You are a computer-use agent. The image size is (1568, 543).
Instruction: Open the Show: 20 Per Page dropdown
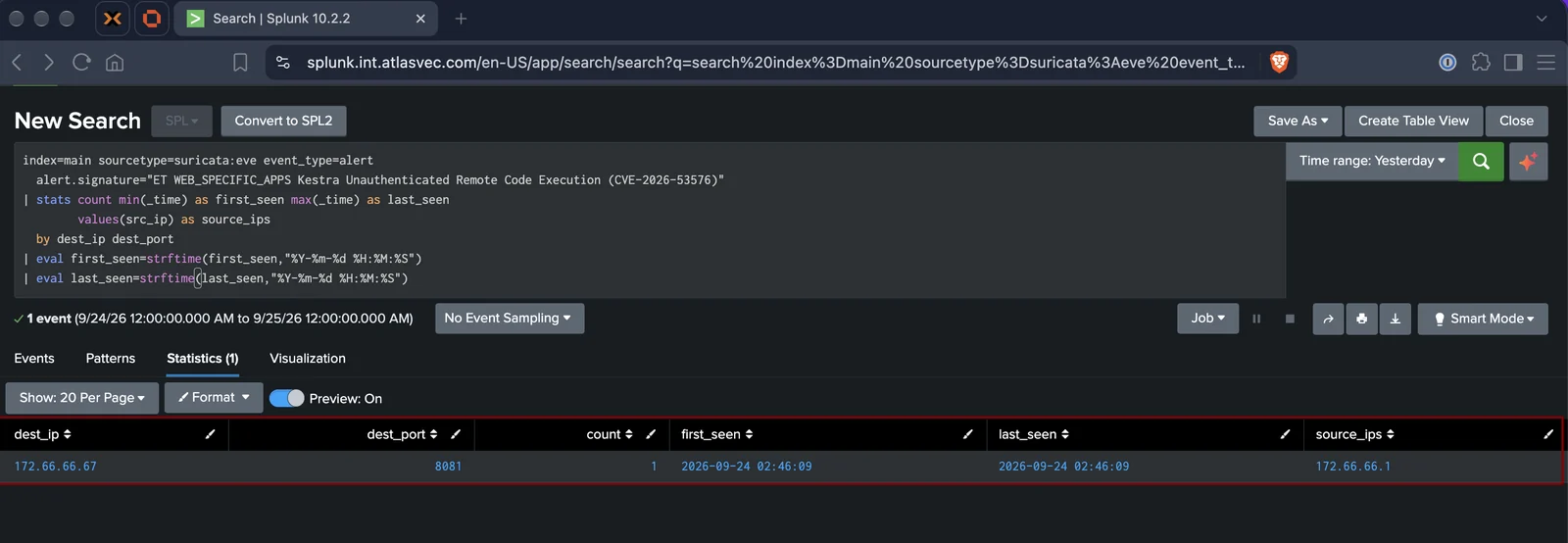click(82, 398)
